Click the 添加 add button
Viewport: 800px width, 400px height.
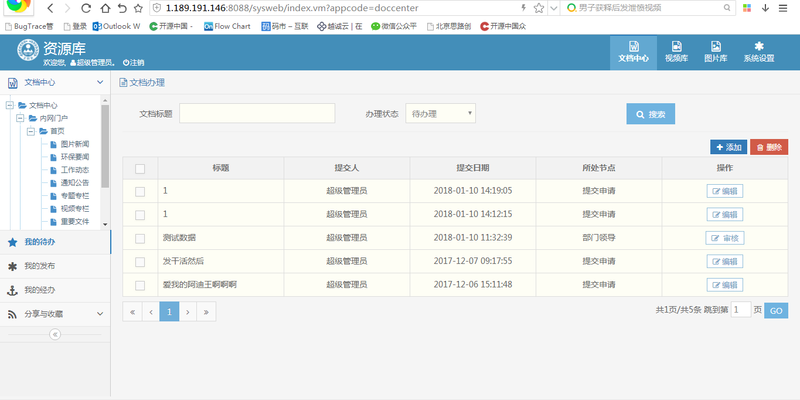coord(729,147)
